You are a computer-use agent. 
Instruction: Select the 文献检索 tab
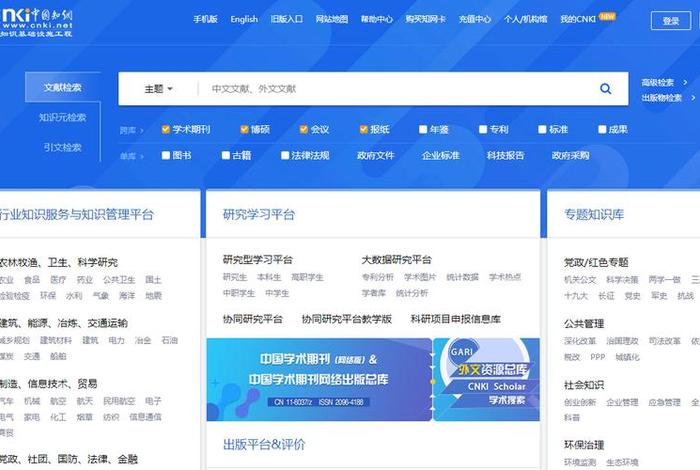[x=63, y=87]
